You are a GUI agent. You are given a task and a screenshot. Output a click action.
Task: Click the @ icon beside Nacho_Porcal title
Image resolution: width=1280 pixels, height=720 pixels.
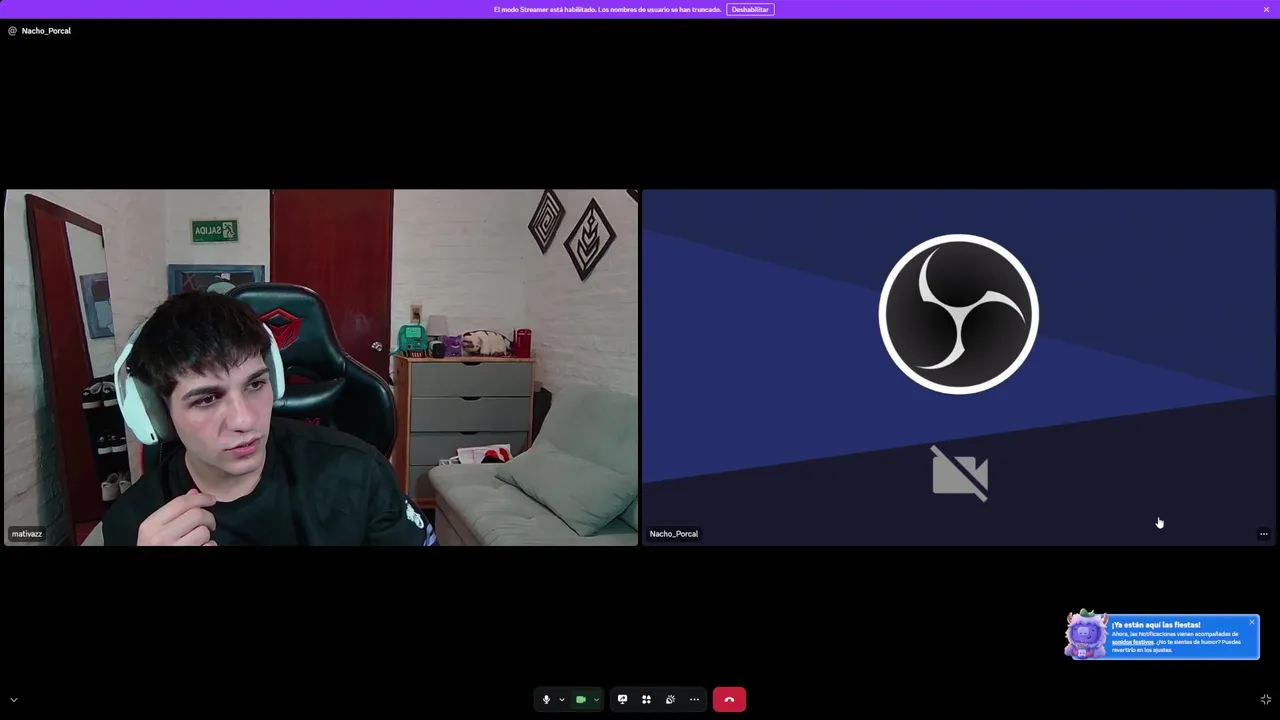pos(12,31)
